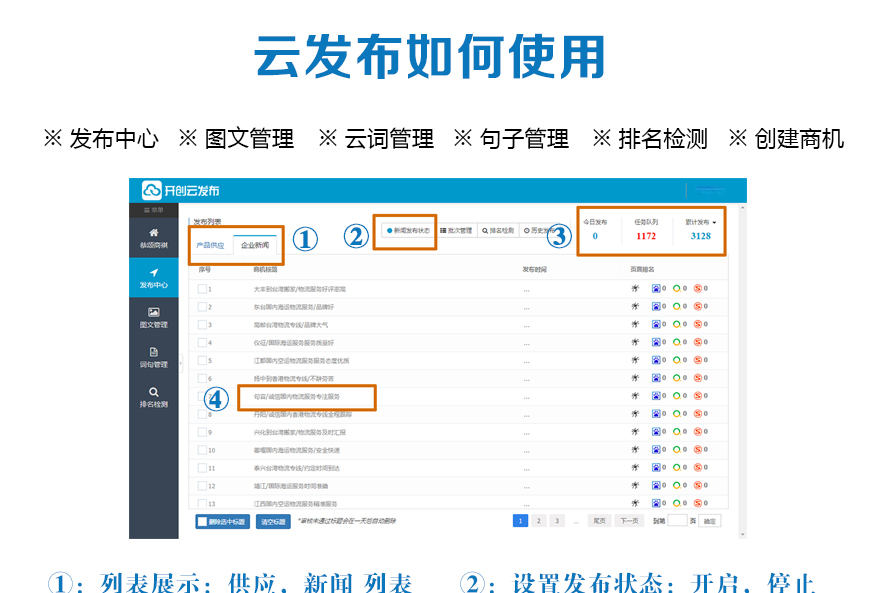Click the 任务队列 count 1172
The image size is (890, 593).
(x=646, y=236)
